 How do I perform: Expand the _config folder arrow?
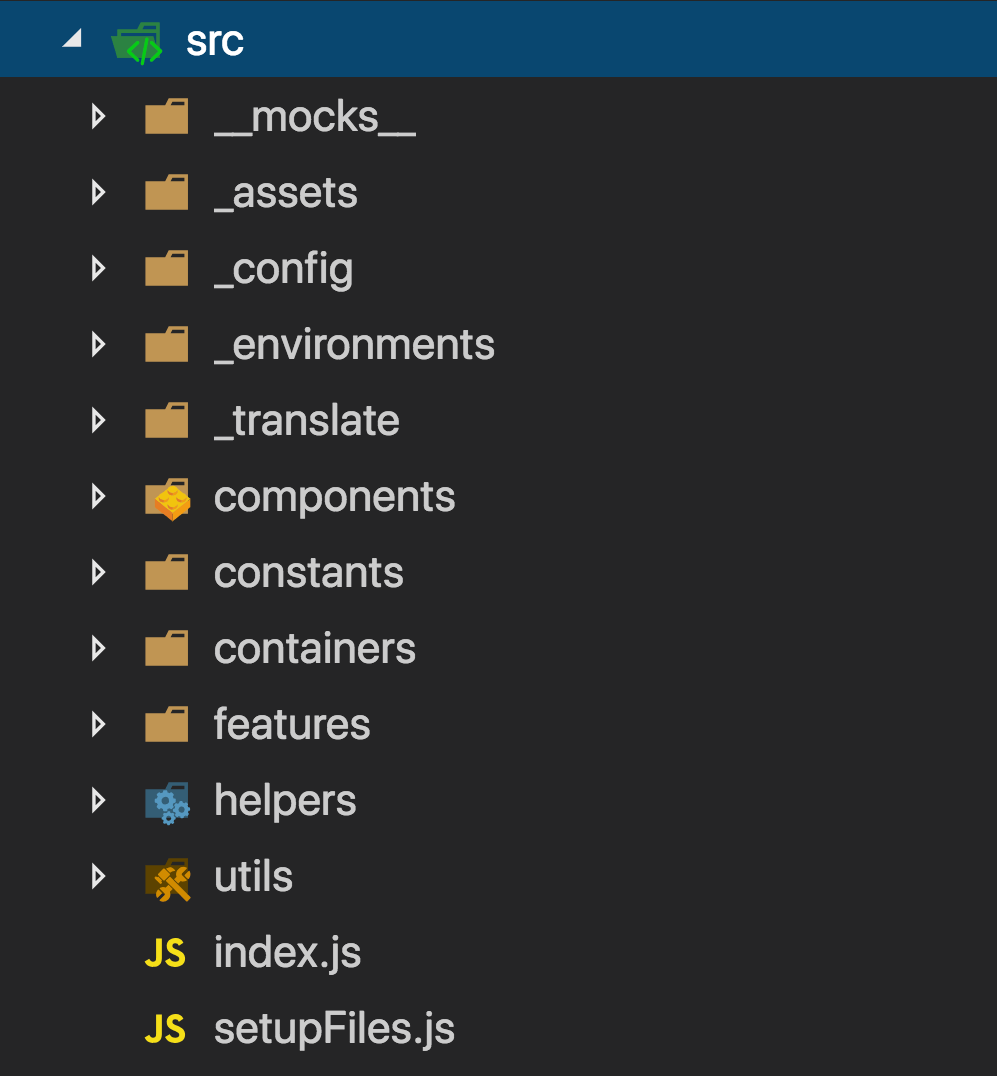tap(98, 268)
